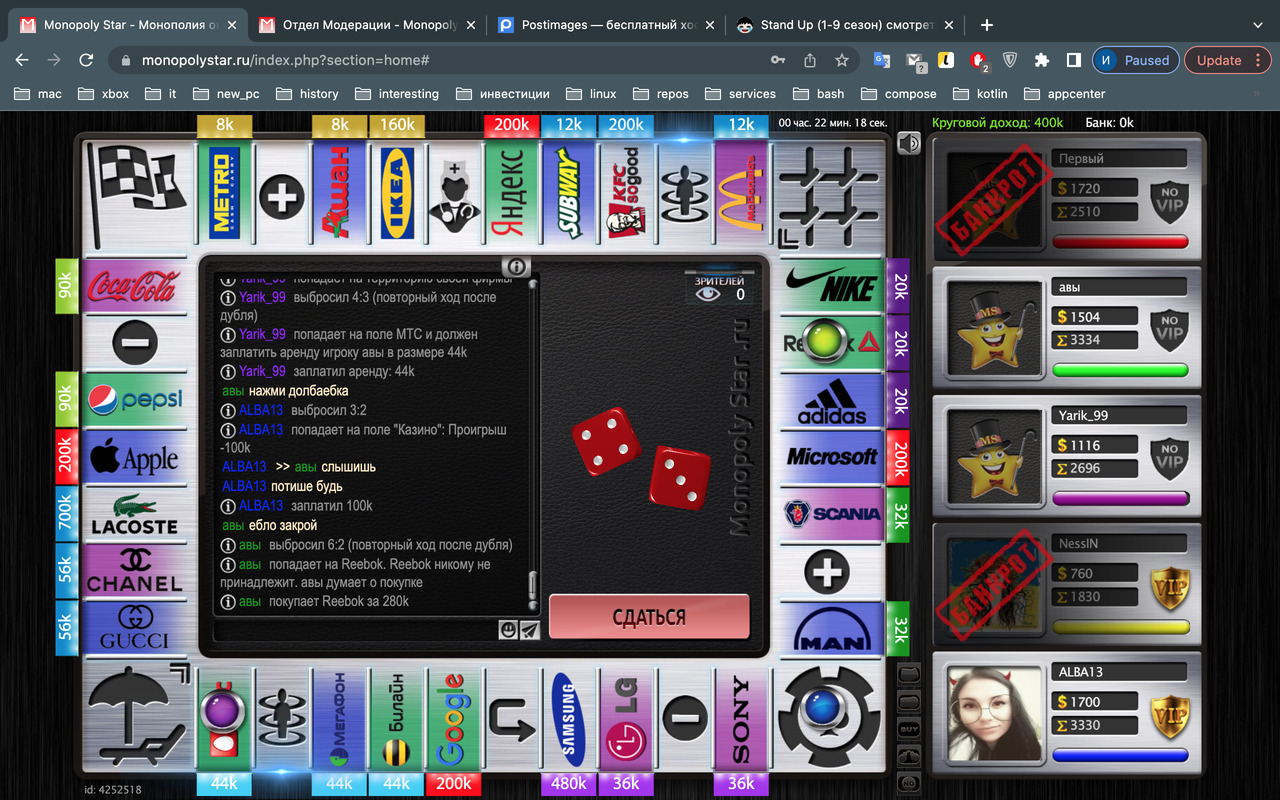1280x800 pixels.
Task: Click the jail bars corner tile
Action: 829,193
